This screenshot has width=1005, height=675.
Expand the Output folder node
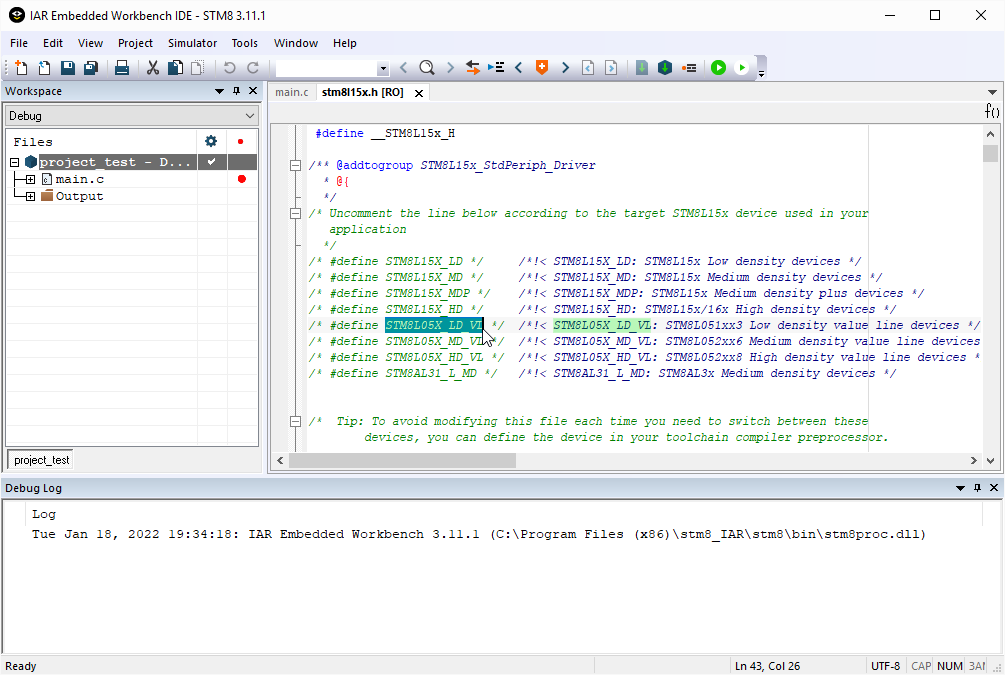click(30, 197)
